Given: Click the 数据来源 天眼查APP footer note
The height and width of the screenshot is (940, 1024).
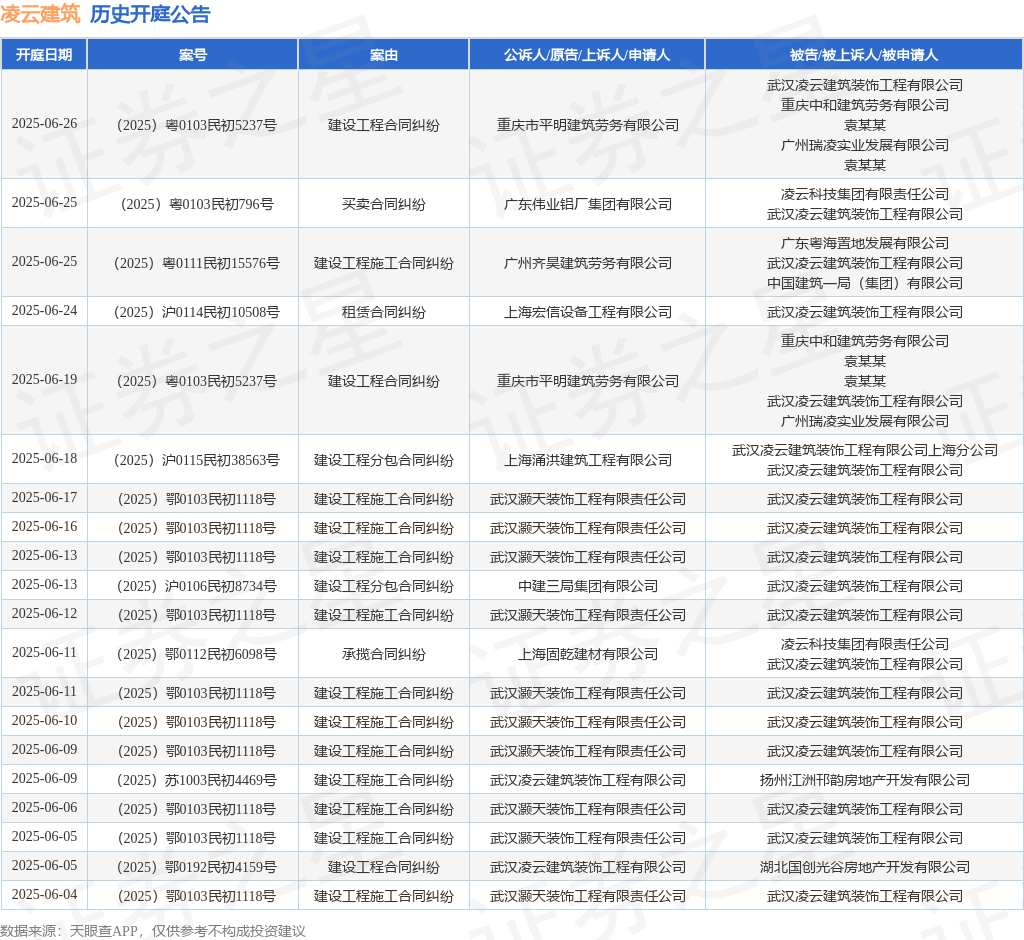Looking at the screenshot, I should tap(152, 931).
